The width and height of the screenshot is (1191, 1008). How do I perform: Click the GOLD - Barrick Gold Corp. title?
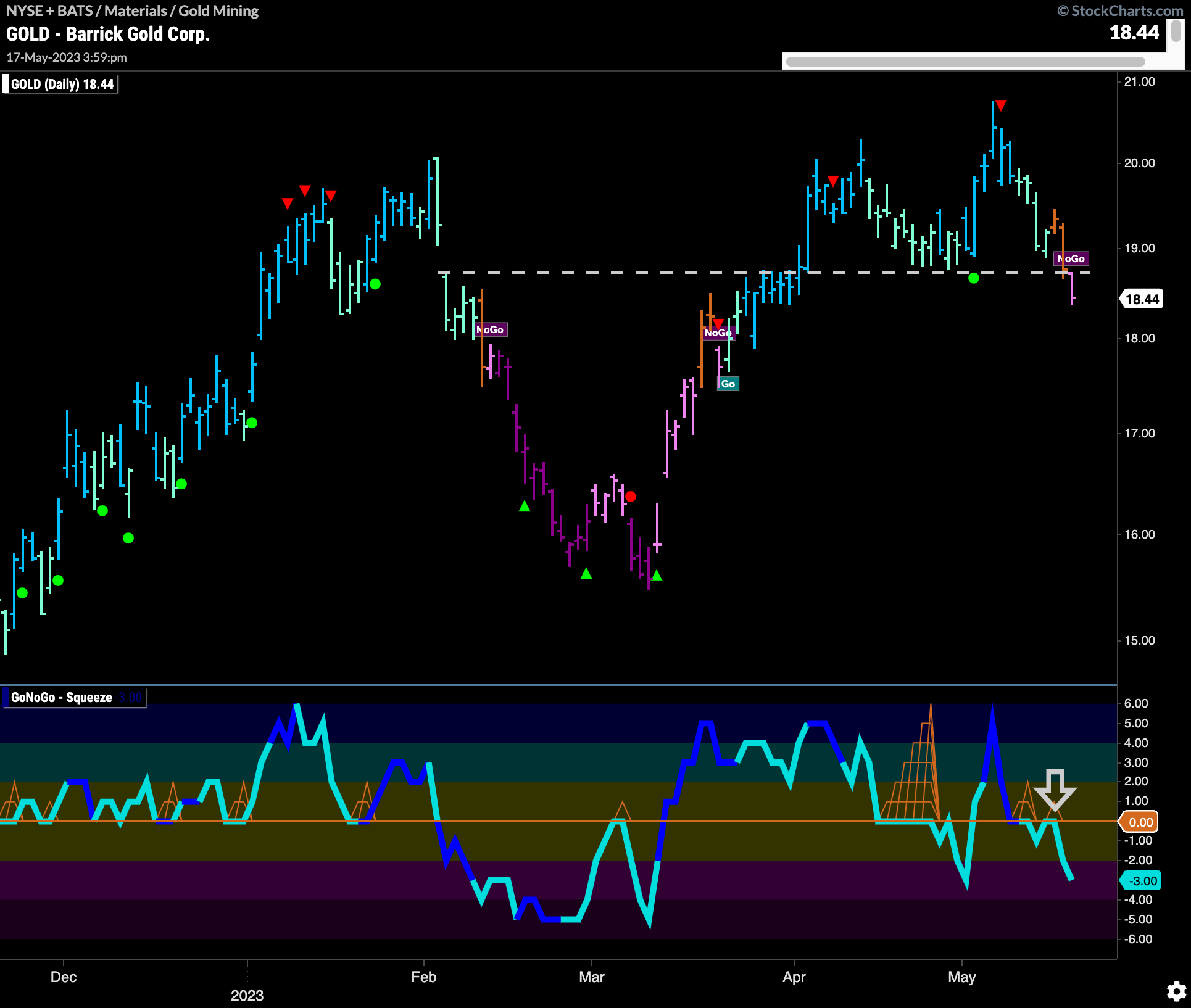click(108, 34)
